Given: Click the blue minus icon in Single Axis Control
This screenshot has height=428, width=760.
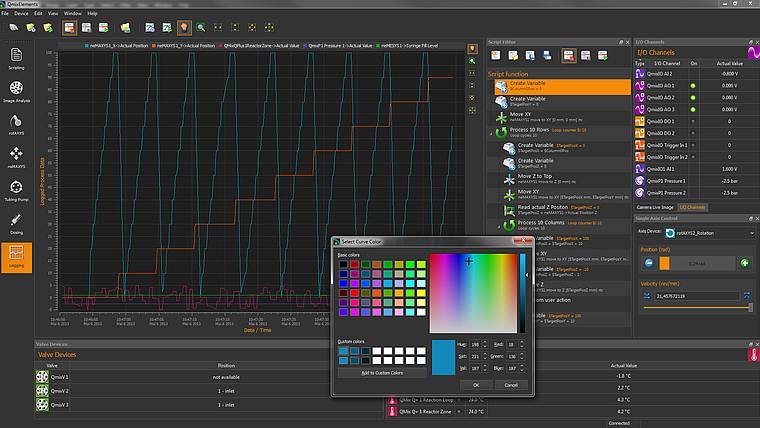Looking at the screenshot, I should (x=649, y=263).
